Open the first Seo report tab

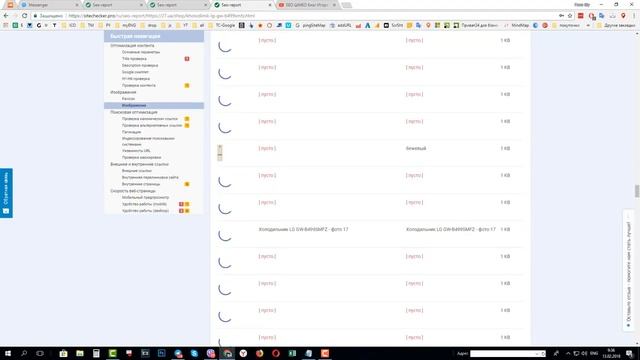[113, 5]
